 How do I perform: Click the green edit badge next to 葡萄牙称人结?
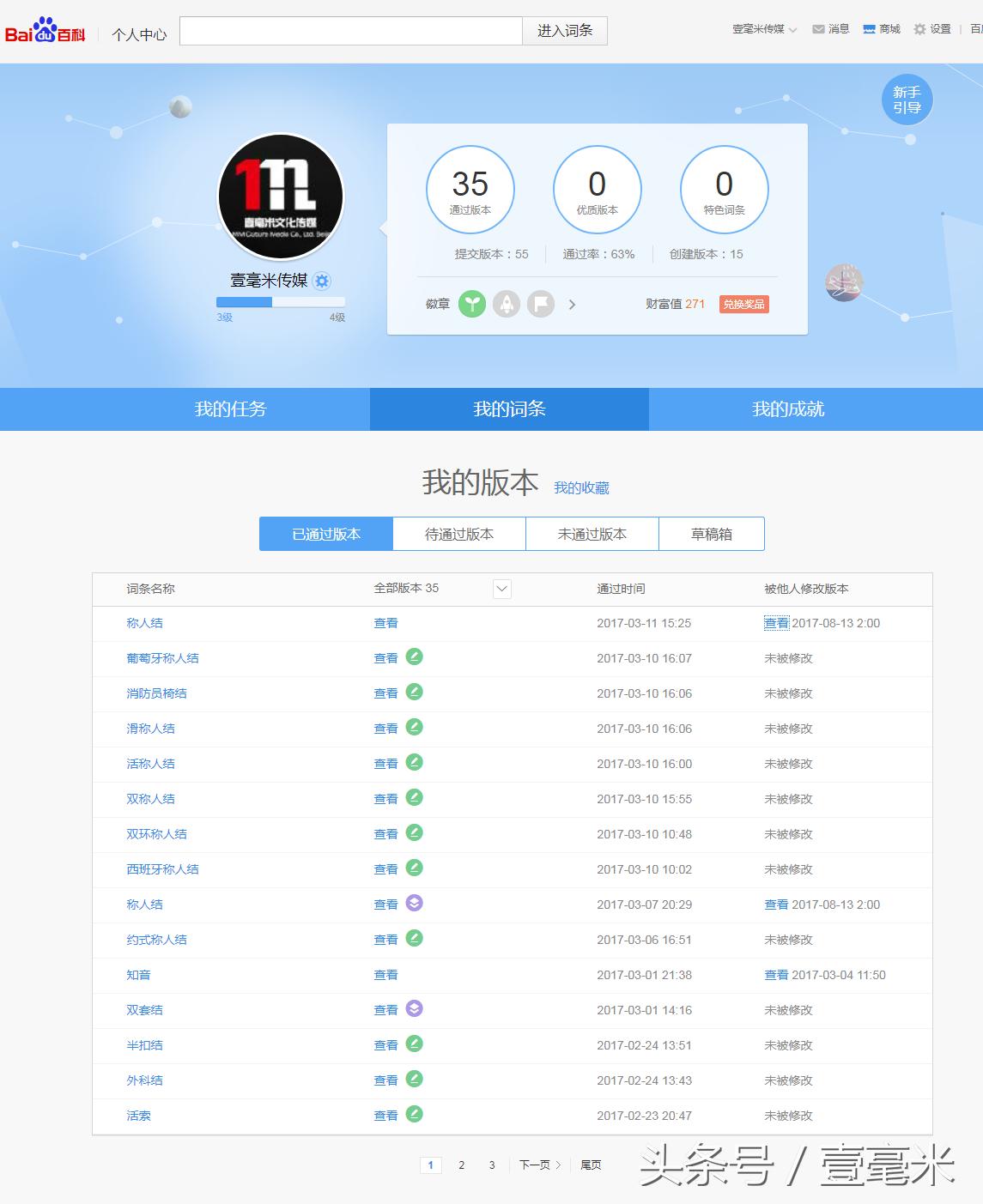(x=416, y=657)
